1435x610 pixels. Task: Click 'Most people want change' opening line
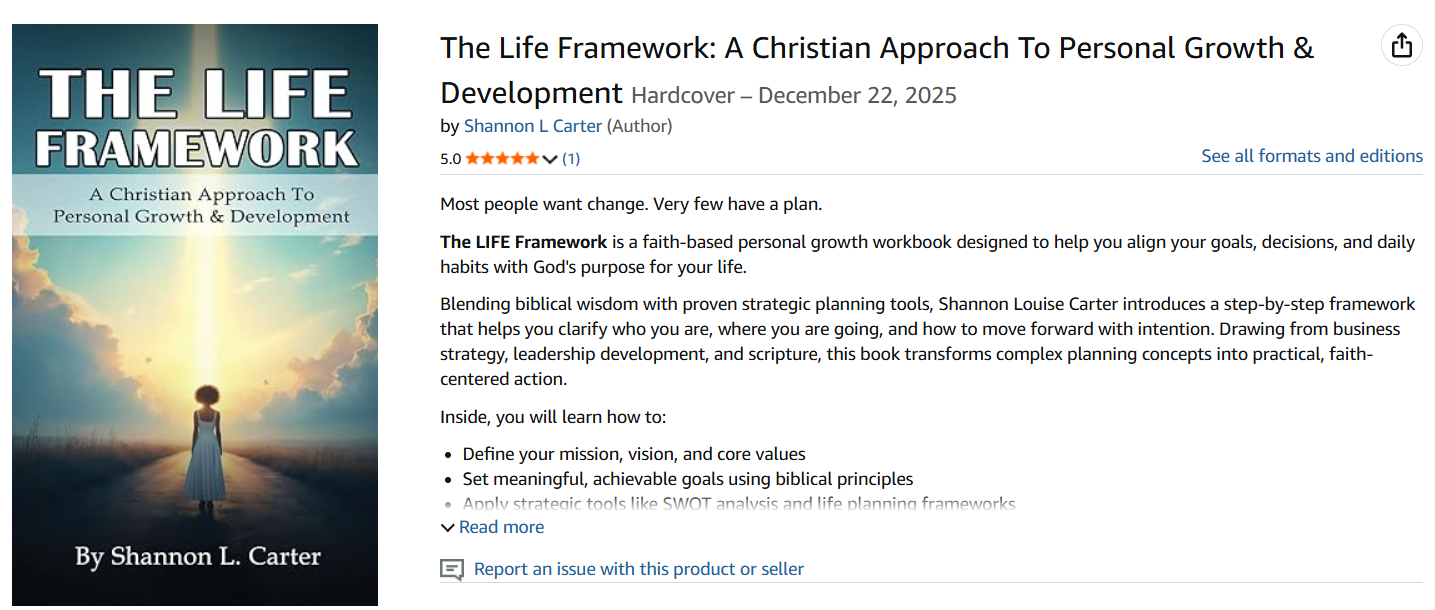(630, 204)
